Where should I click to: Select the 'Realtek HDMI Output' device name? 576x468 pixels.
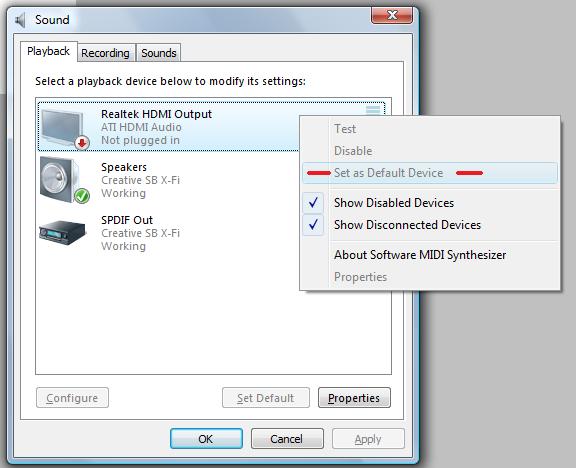coord(156,114)
